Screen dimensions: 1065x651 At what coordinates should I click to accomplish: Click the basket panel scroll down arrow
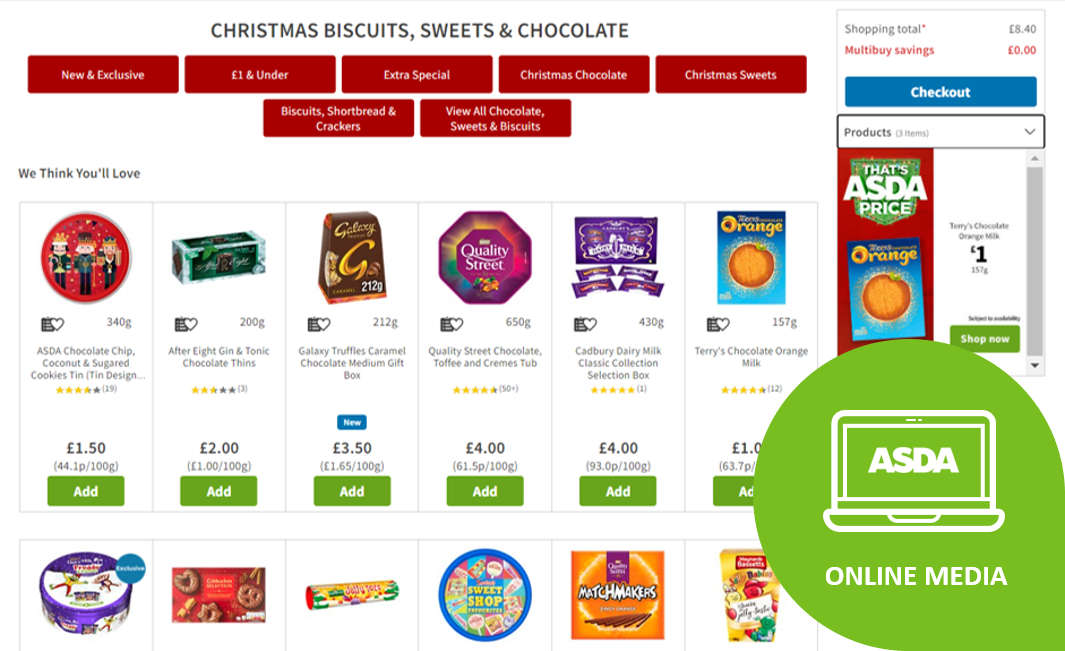[1034, 366]
